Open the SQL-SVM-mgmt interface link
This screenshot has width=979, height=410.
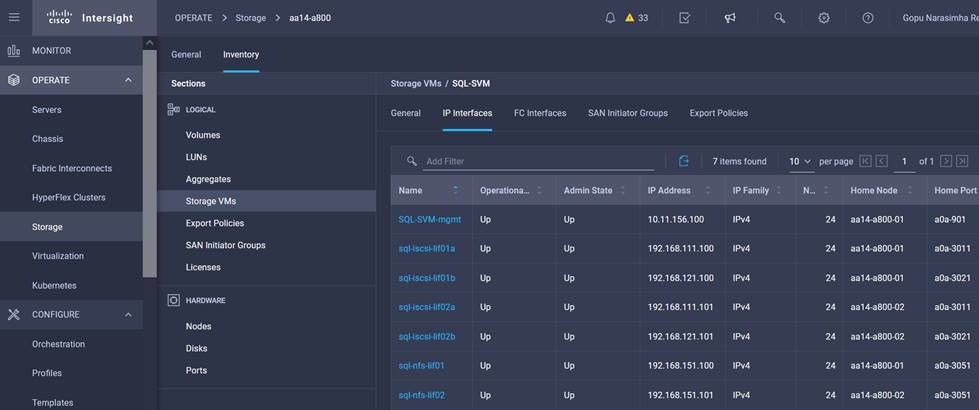(x=432, y=220)
